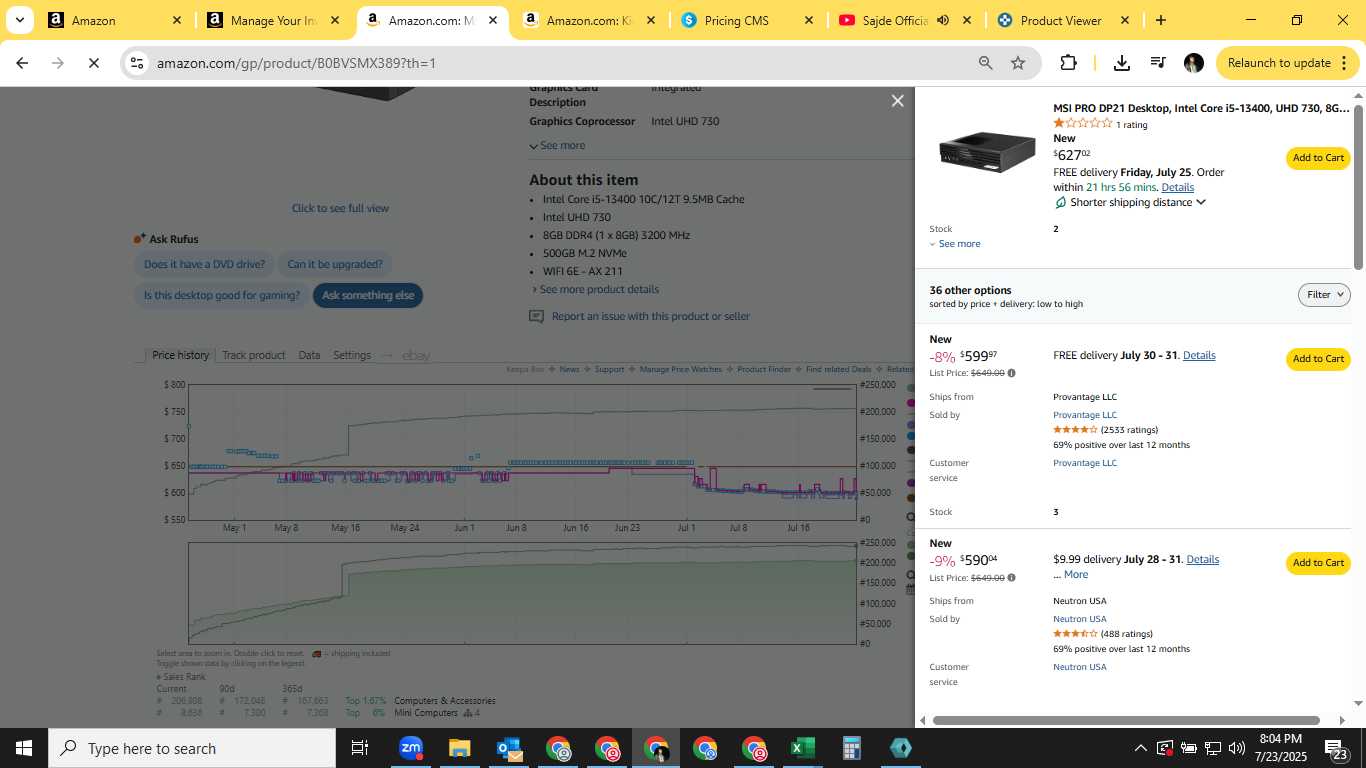Viewport: 1366px width, 768px height.
Task: Expand Shorter shipping distance dropdown
Action: coord(1137,202)
